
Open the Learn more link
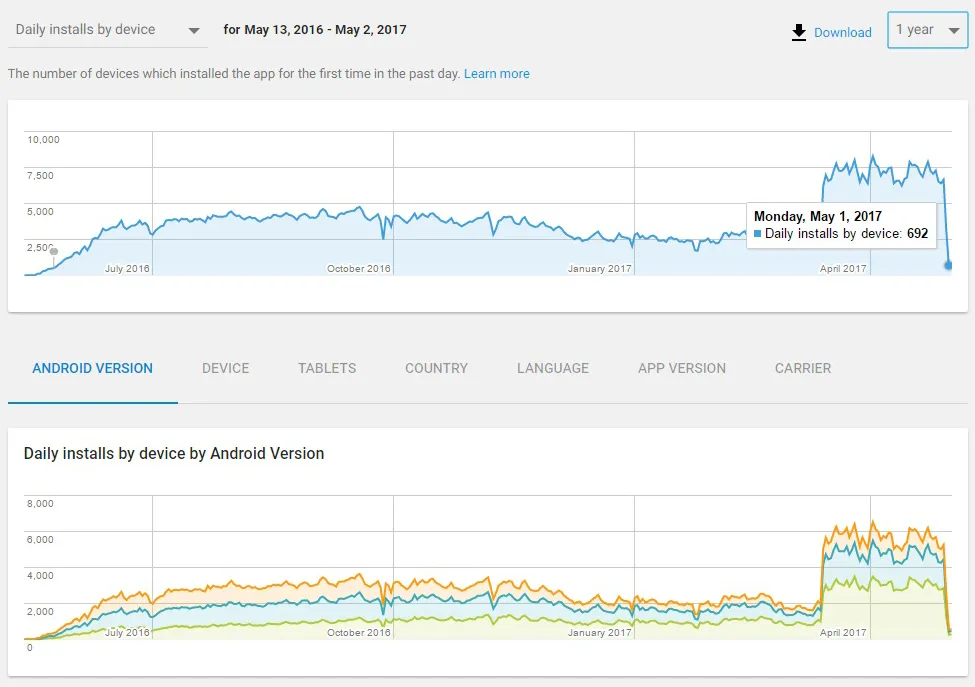pos(497,73)
